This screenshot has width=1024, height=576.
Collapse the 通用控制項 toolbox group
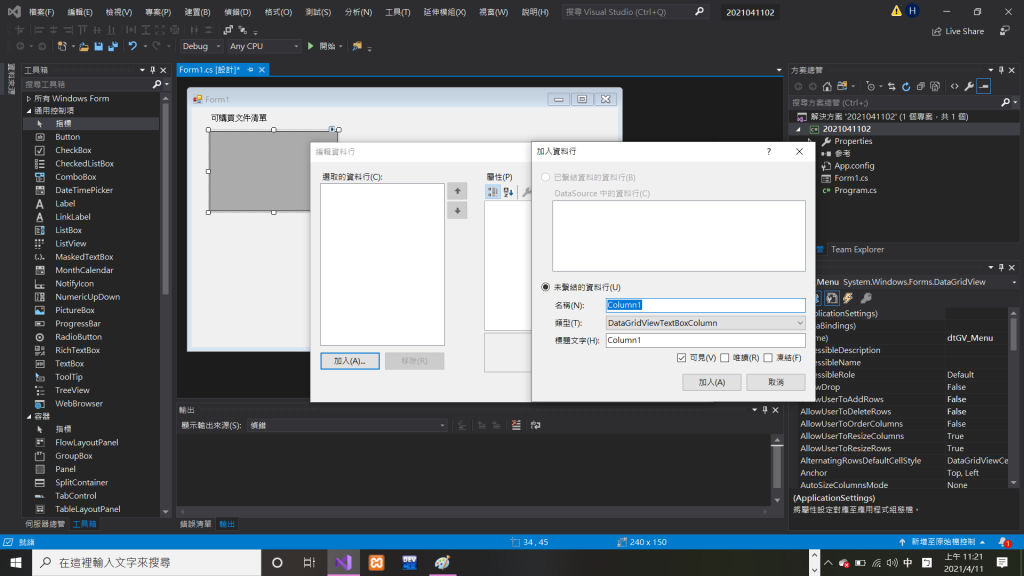coord(29,111)
